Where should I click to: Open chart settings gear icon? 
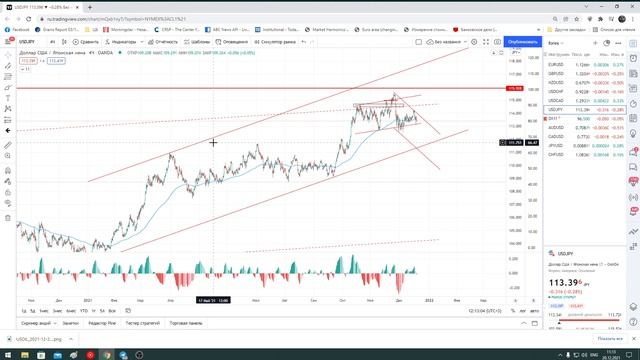pyautogui.click(x=474, y=42)
